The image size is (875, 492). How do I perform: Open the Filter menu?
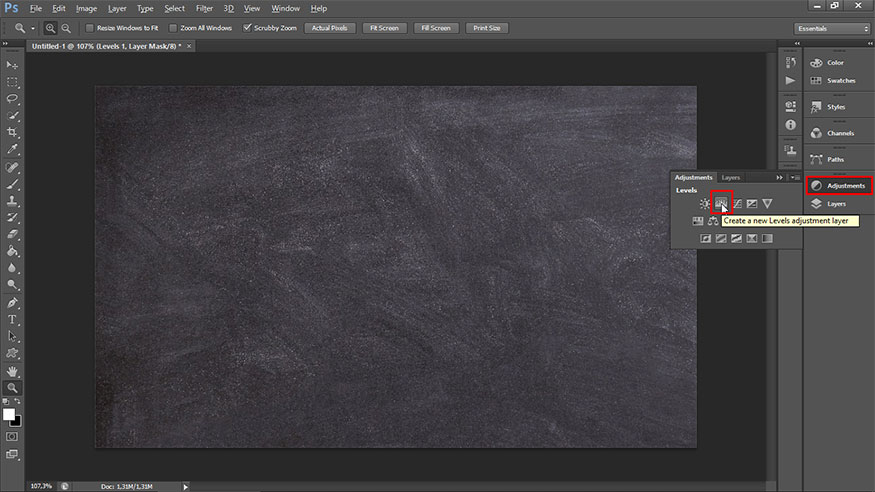pos(204,8)
